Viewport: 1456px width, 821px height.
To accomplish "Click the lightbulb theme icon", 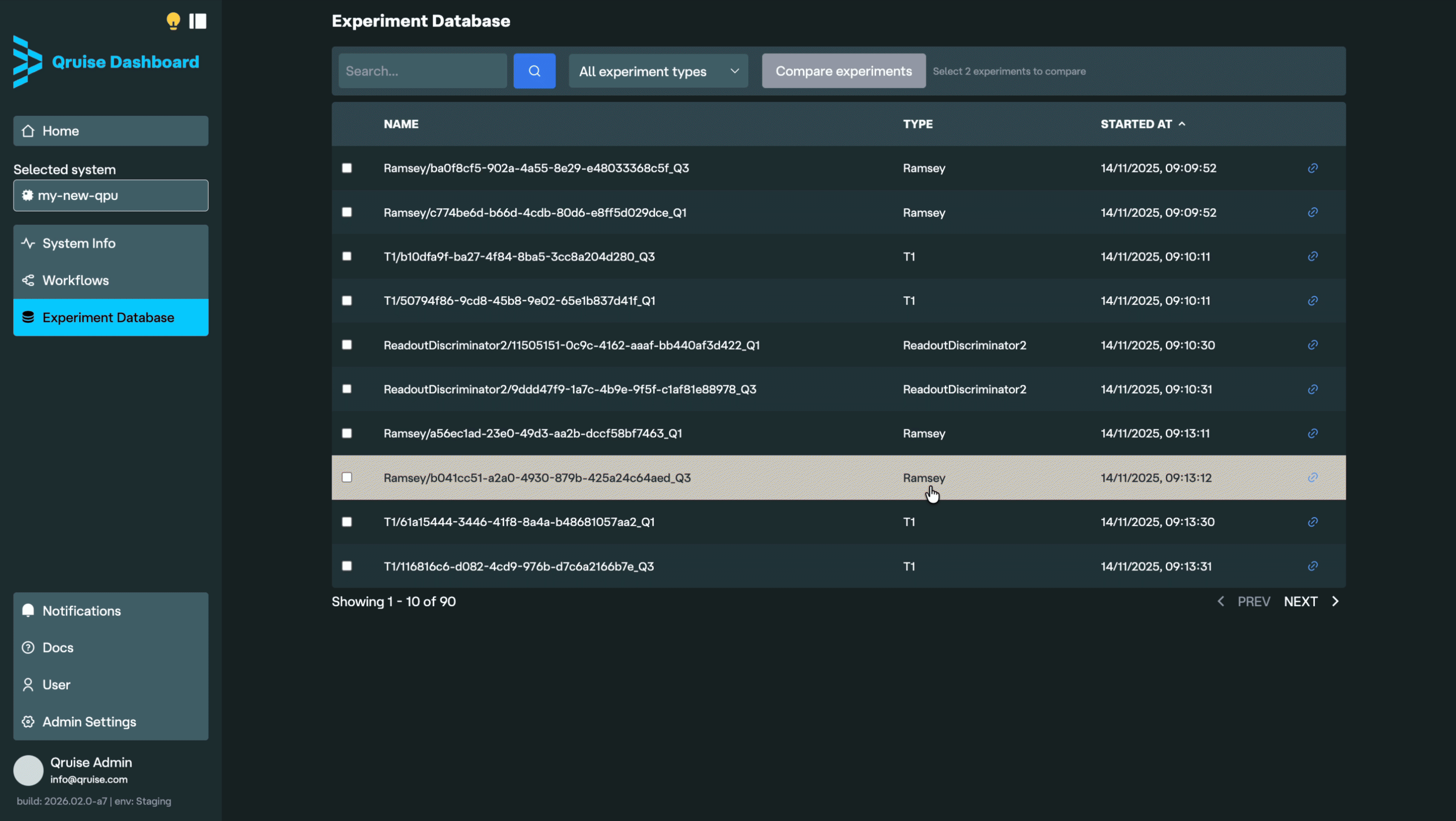I will pyautogui.click(x=173, y=21).
